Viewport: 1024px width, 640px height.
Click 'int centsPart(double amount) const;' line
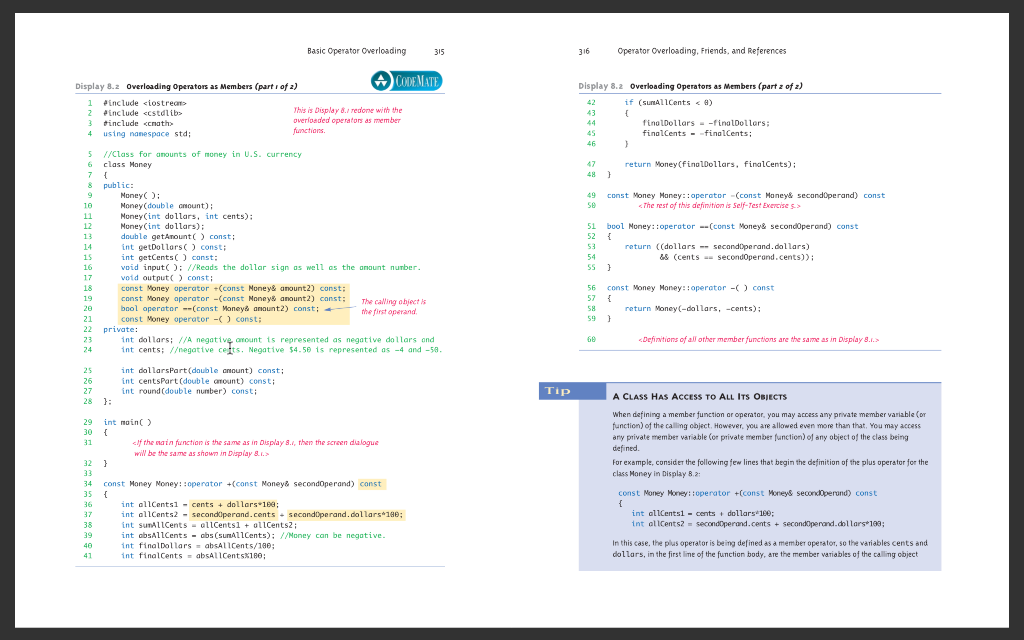coord(198,381)
